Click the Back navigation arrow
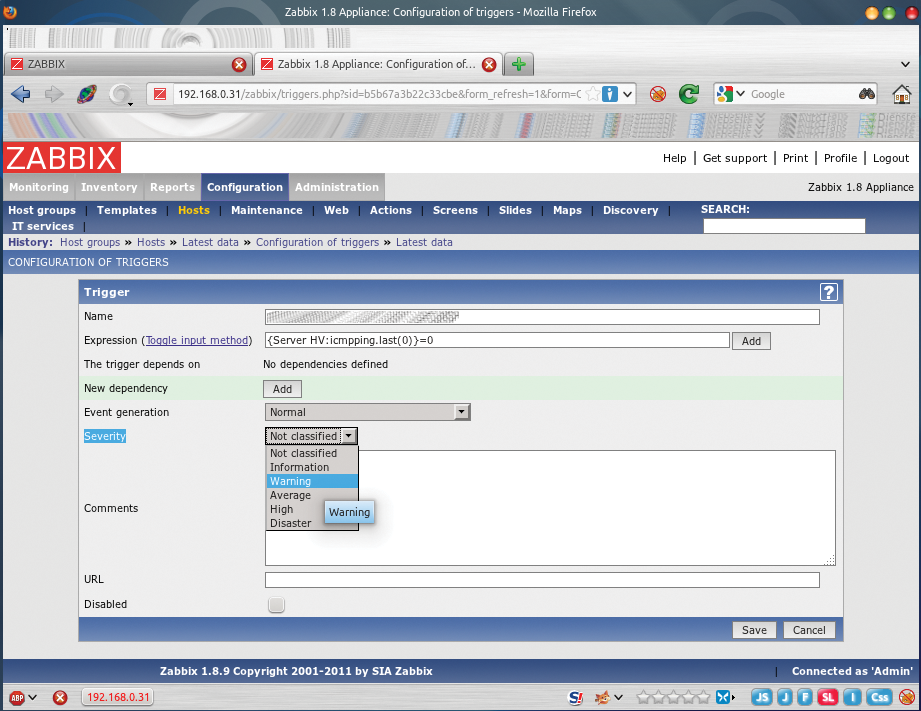 (20, 93)
